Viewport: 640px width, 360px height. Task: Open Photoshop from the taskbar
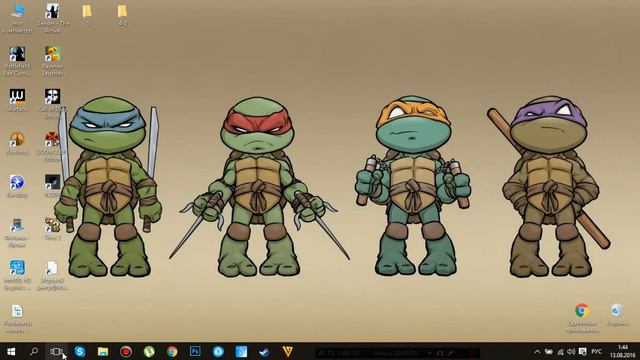coord(195,351)
